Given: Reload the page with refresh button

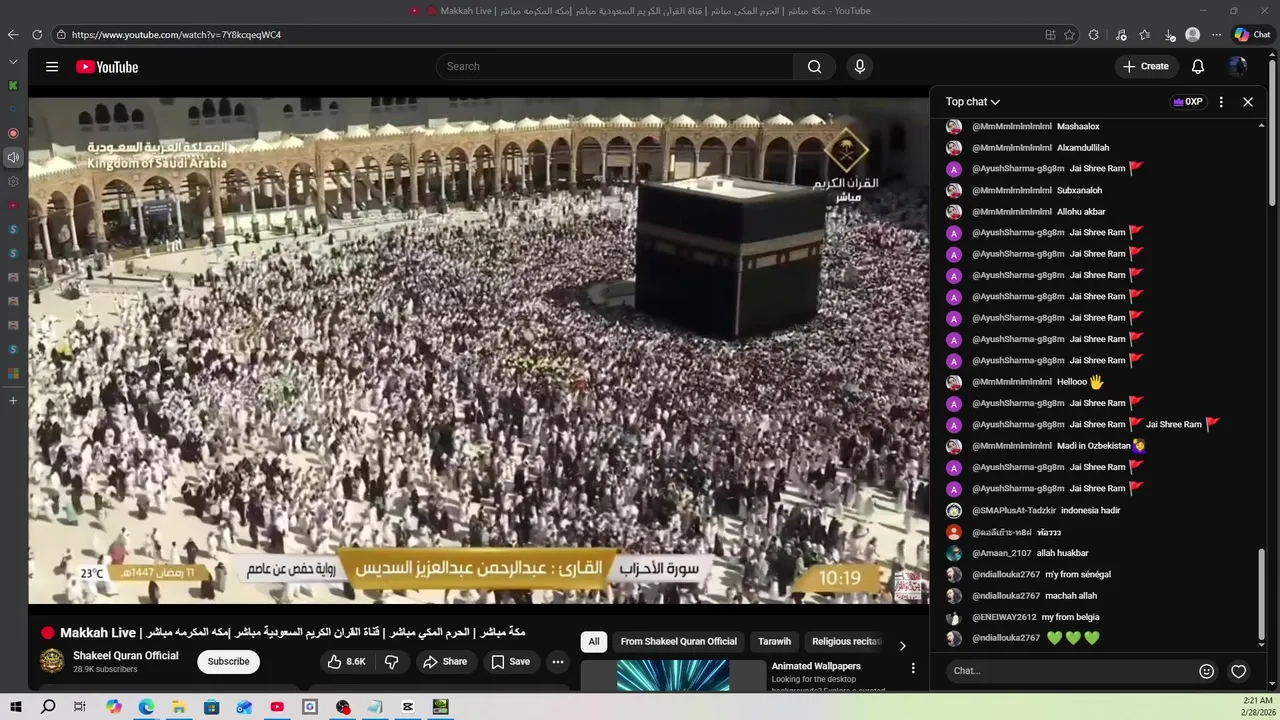Looking at the screenshot, I should click(37, 35).
